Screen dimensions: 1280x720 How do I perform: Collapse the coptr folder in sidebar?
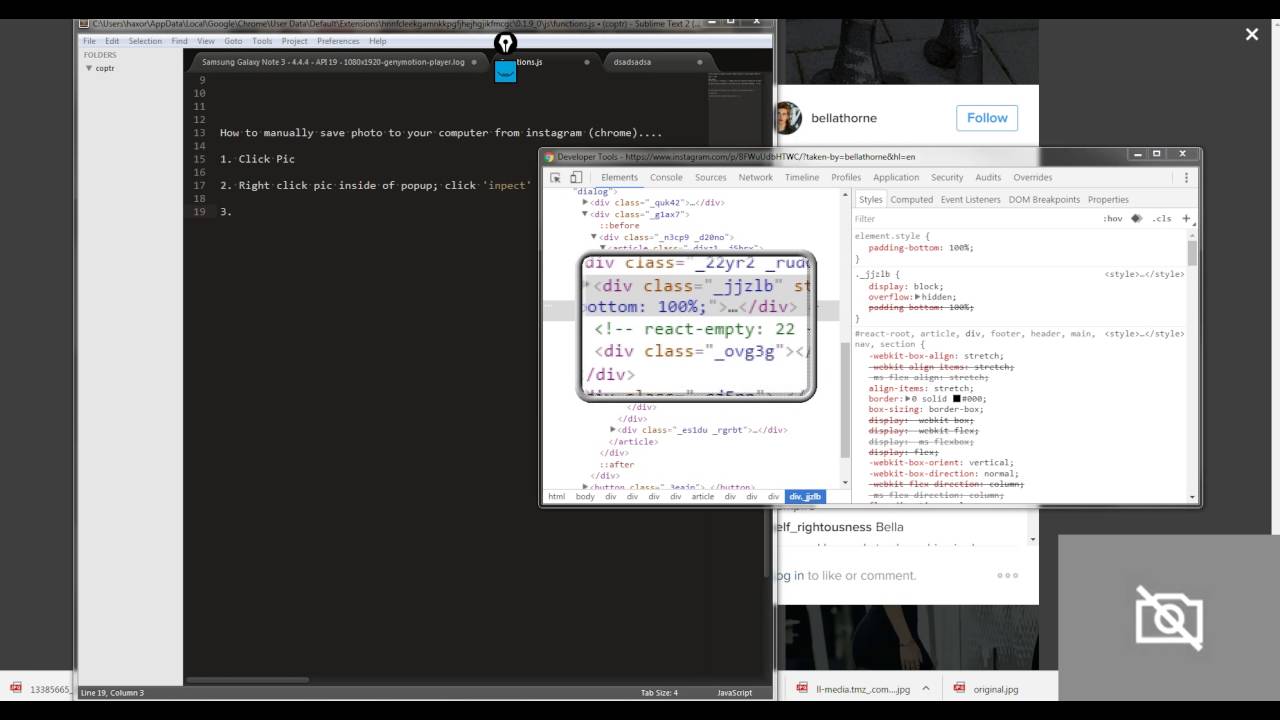[x=89, y=68]
